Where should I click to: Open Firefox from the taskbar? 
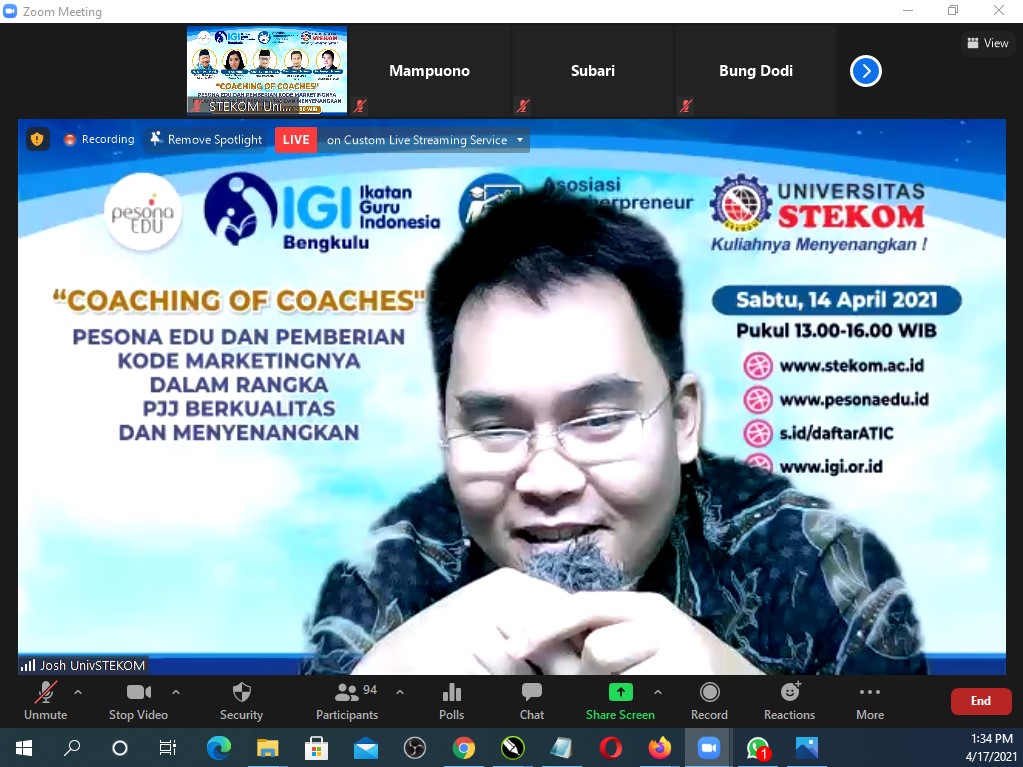point(660,747)
